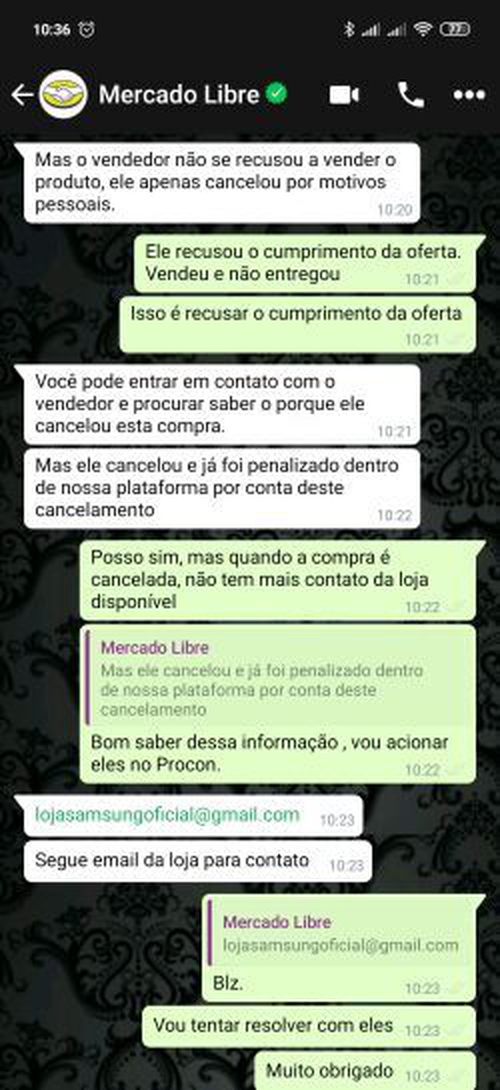Select 'Segue email da loja para contato' message

click(x=197, y=862)
